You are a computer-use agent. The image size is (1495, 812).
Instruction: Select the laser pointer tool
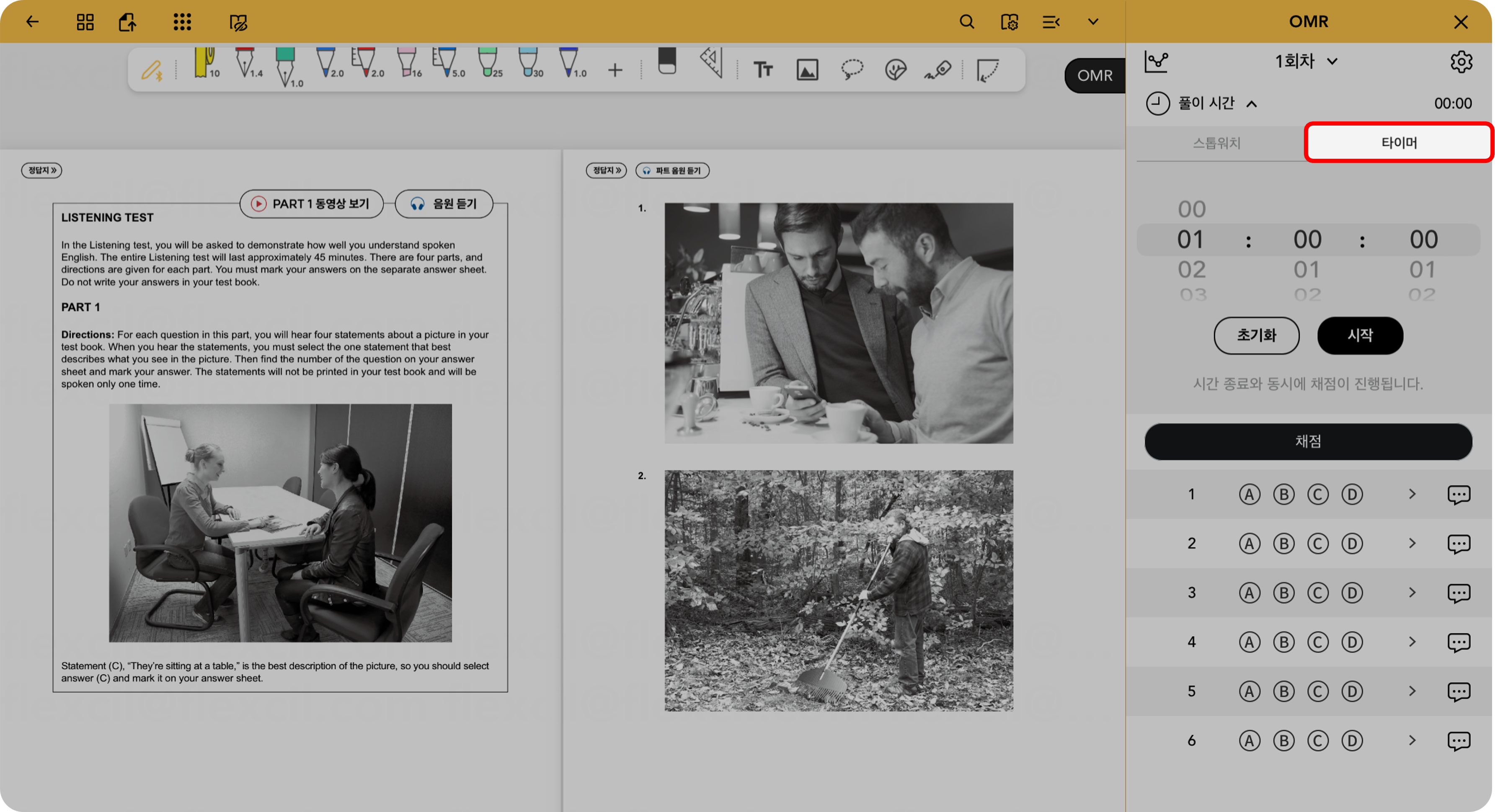(938, 70)
